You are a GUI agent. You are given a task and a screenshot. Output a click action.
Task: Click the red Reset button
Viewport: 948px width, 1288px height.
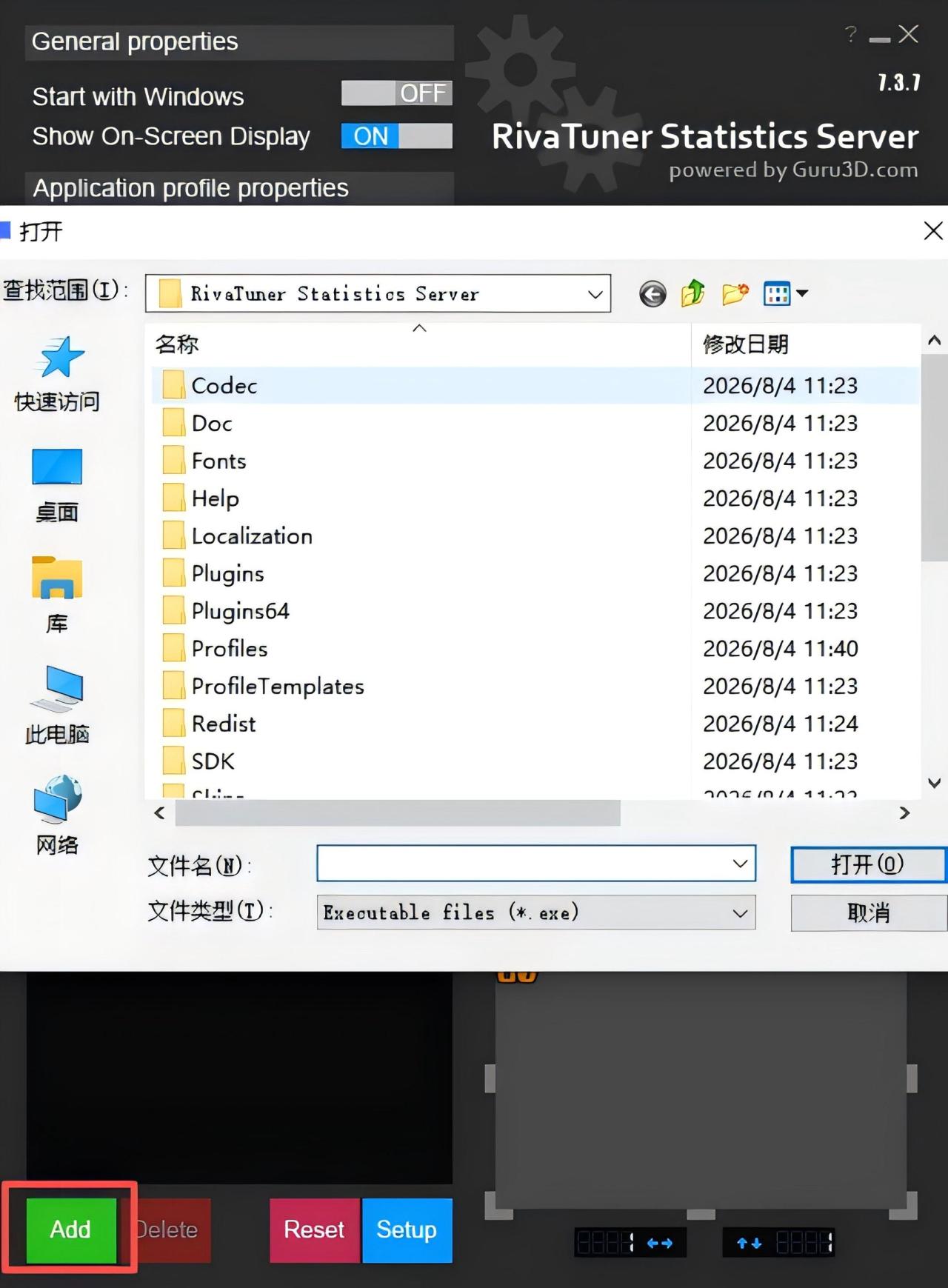coord(314,1230)
